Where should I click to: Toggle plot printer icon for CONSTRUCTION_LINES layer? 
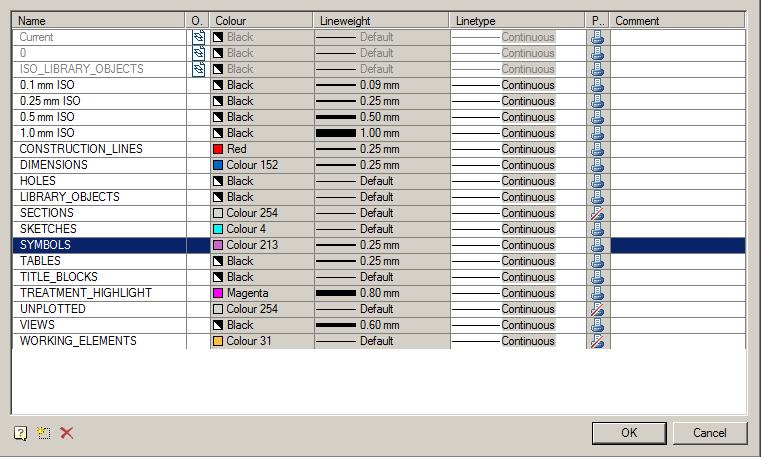(x=597, y=149)
